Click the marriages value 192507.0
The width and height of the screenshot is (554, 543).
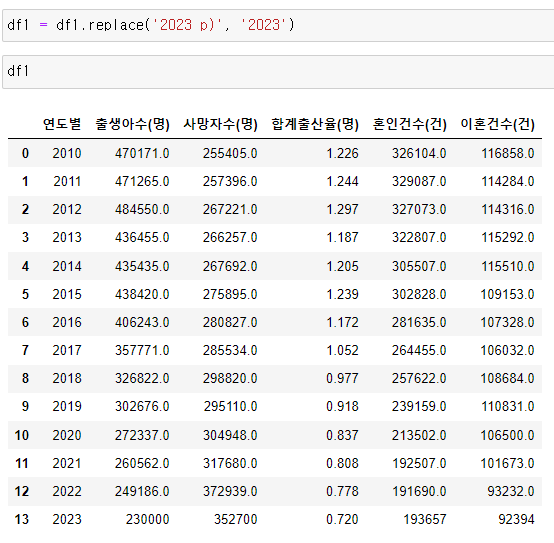(x=419, y=464)
